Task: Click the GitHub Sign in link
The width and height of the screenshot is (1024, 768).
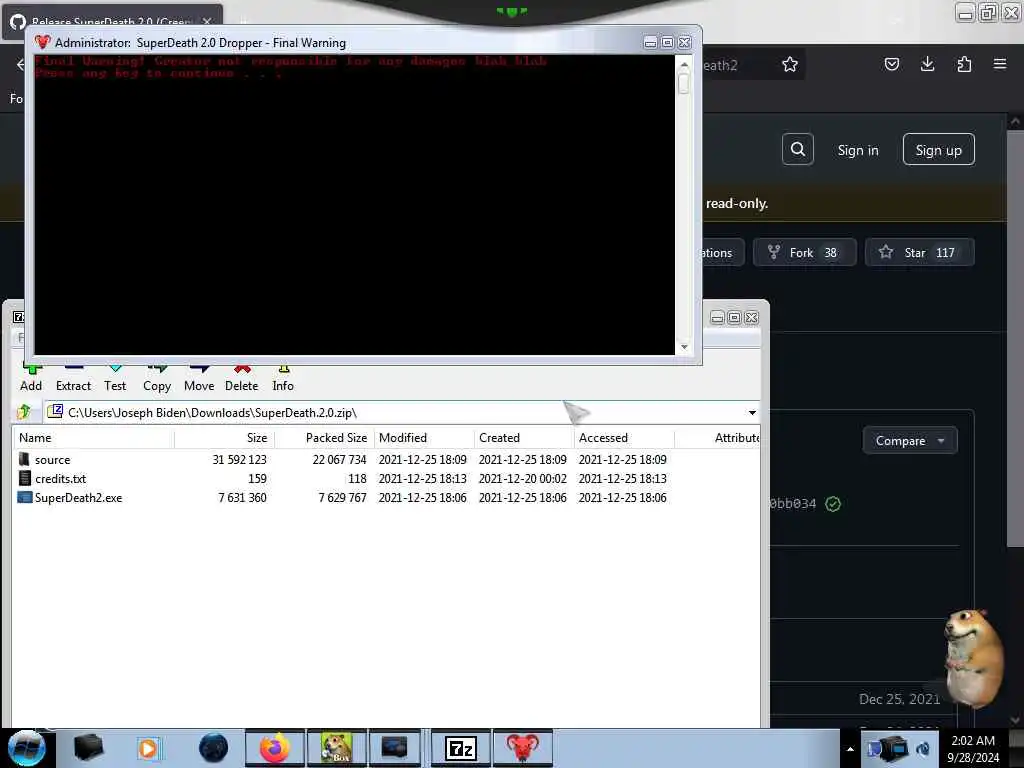Action: pyautogui.click(x=857, y=150)
